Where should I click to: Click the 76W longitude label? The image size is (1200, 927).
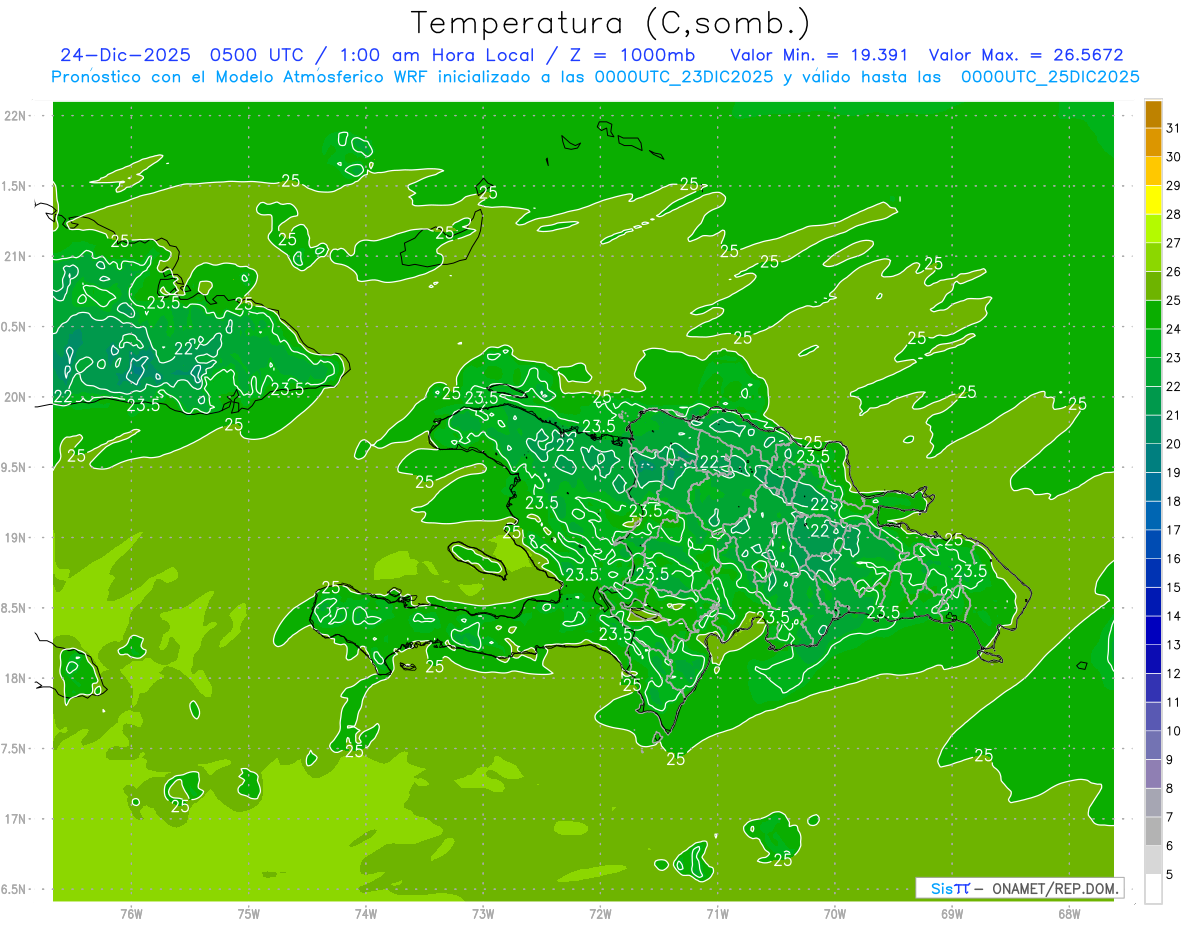(131, 914)
